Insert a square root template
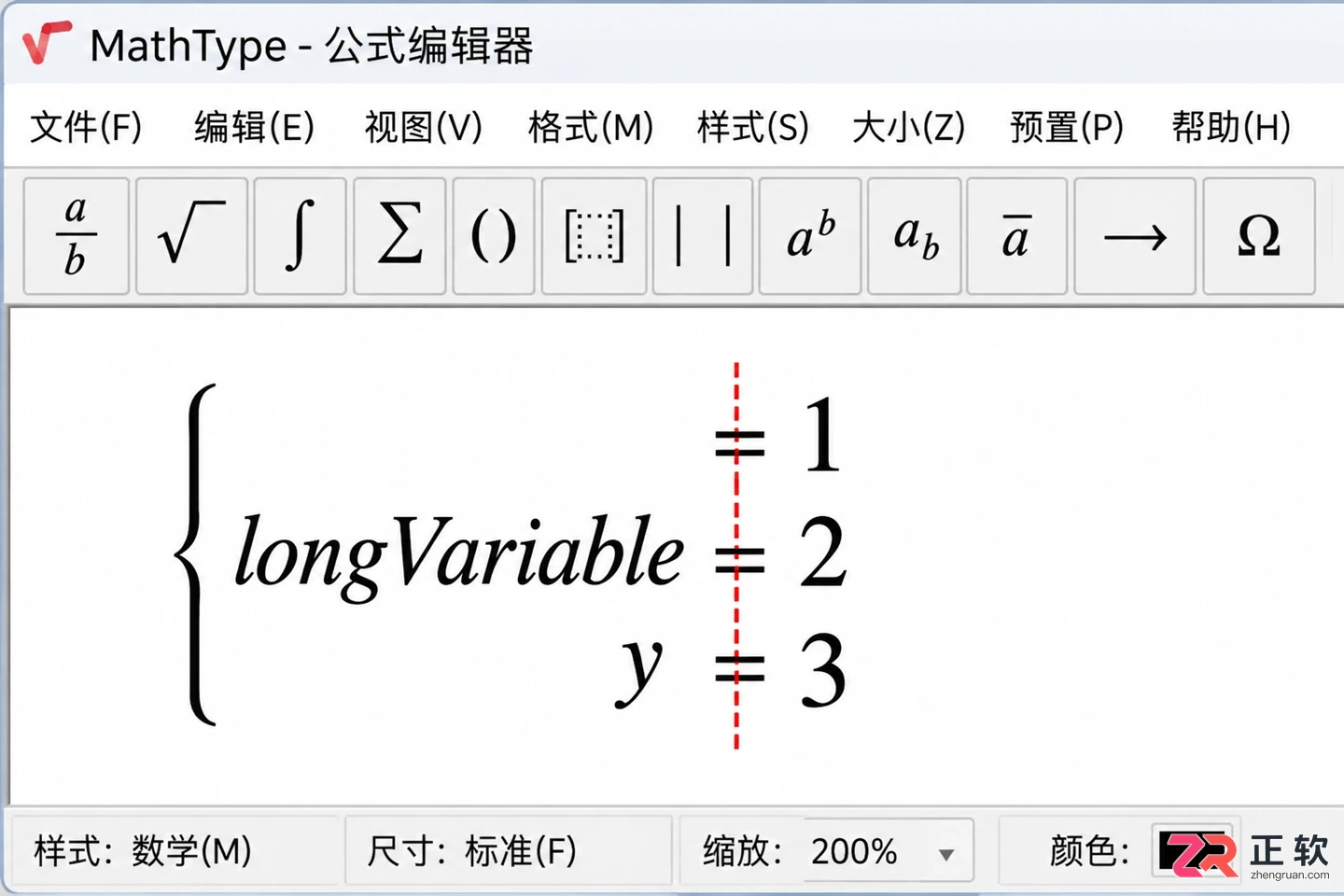1344x896 pixels. point(191,236)
